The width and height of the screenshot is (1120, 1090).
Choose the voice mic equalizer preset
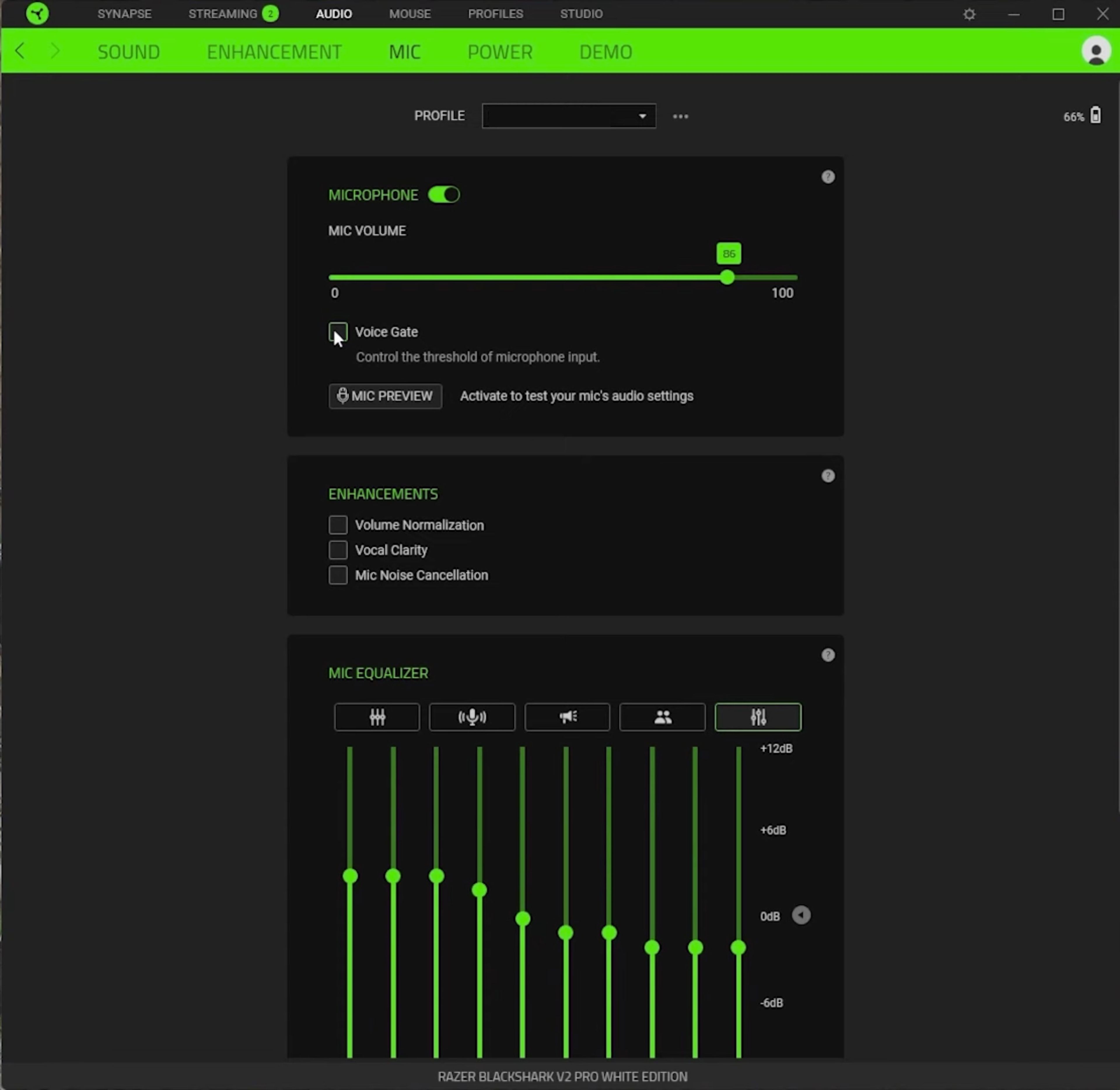point(472,717)
